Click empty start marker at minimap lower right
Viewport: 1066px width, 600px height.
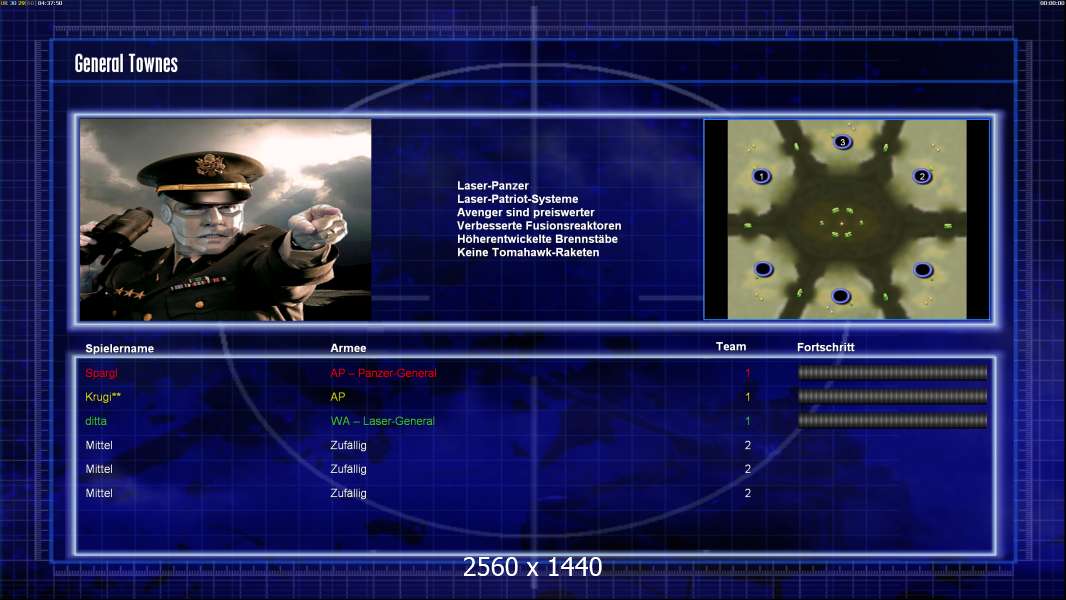(x=923, y=270)
